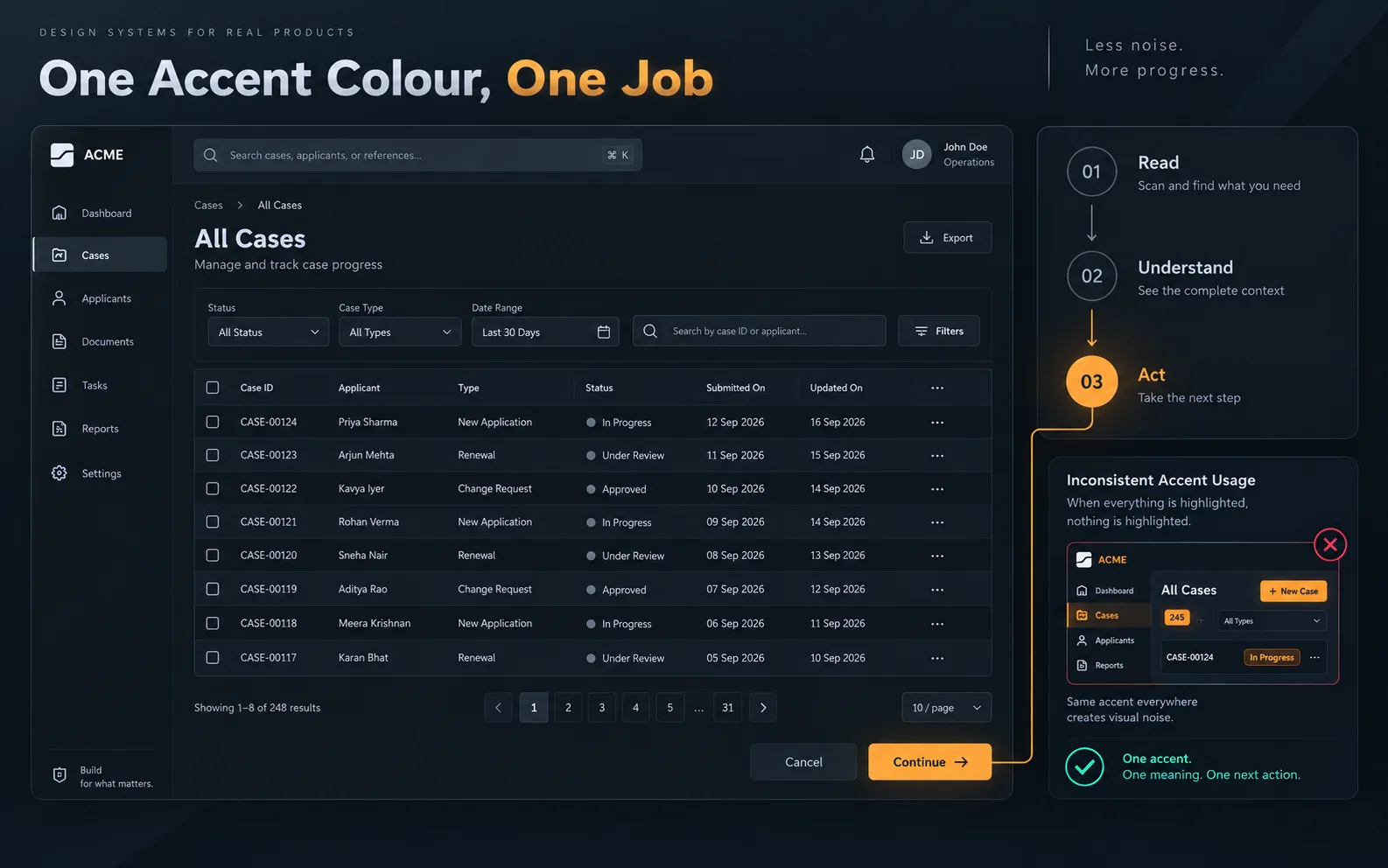Search by case ID or applicant field
Viewport: 1388px width, 868px height.
tap(760, 332)
